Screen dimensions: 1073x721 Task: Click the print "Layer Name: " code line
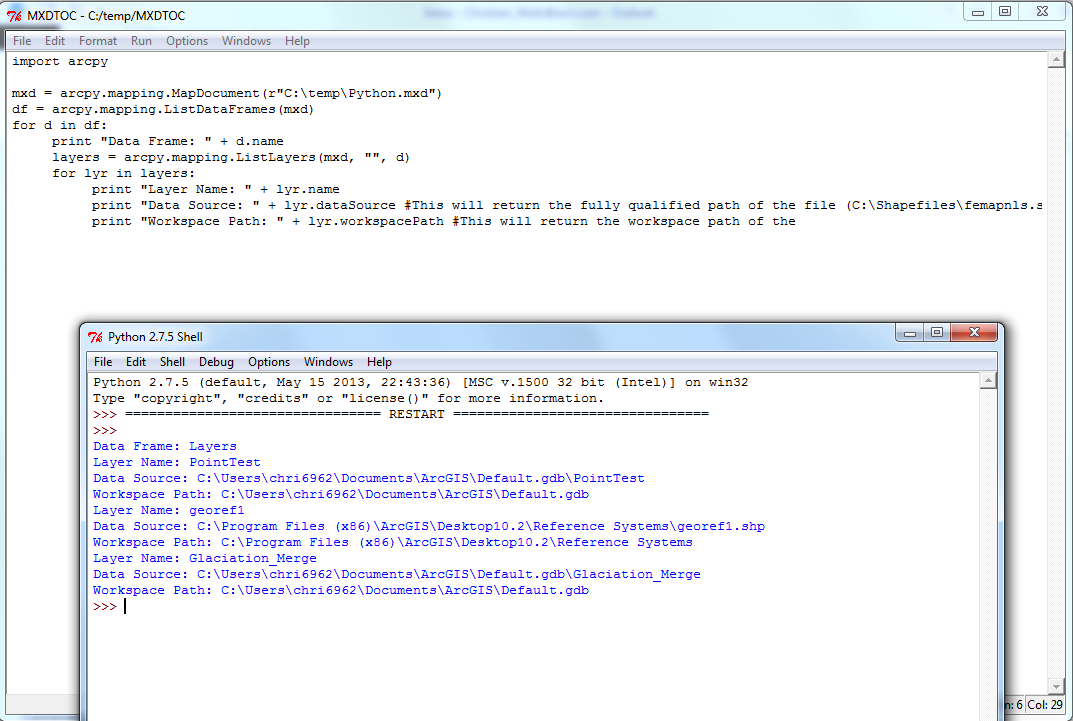coord(216,189)
